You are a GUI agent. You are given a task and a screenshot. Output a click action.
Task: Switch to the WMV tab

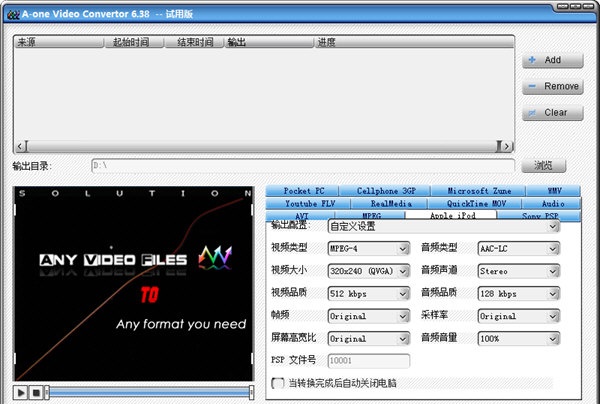point(554,191)
